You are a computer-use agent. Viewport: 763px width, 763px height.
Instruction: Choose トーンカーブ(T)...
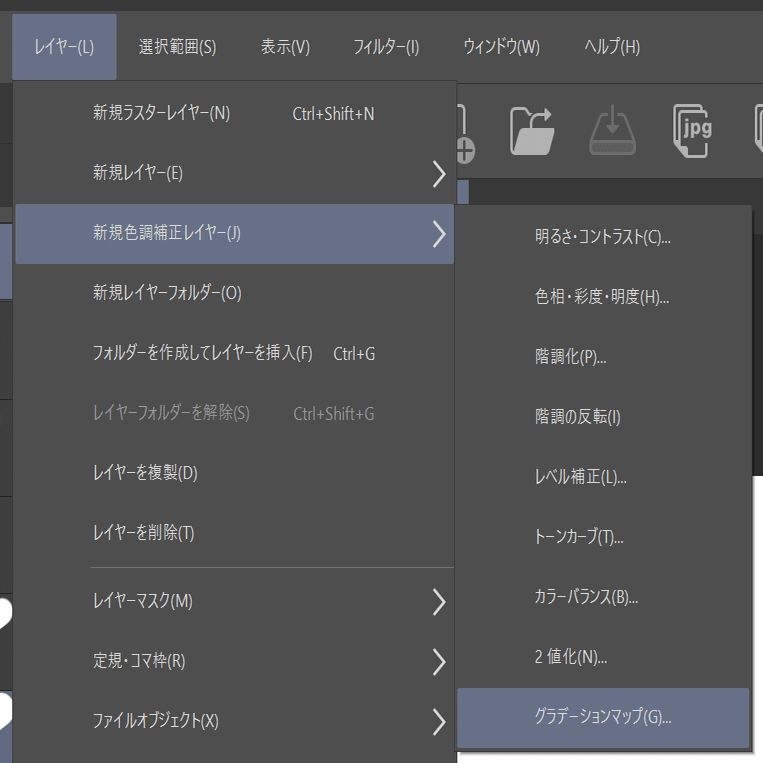pyautogui.click(x=603, y=537)
